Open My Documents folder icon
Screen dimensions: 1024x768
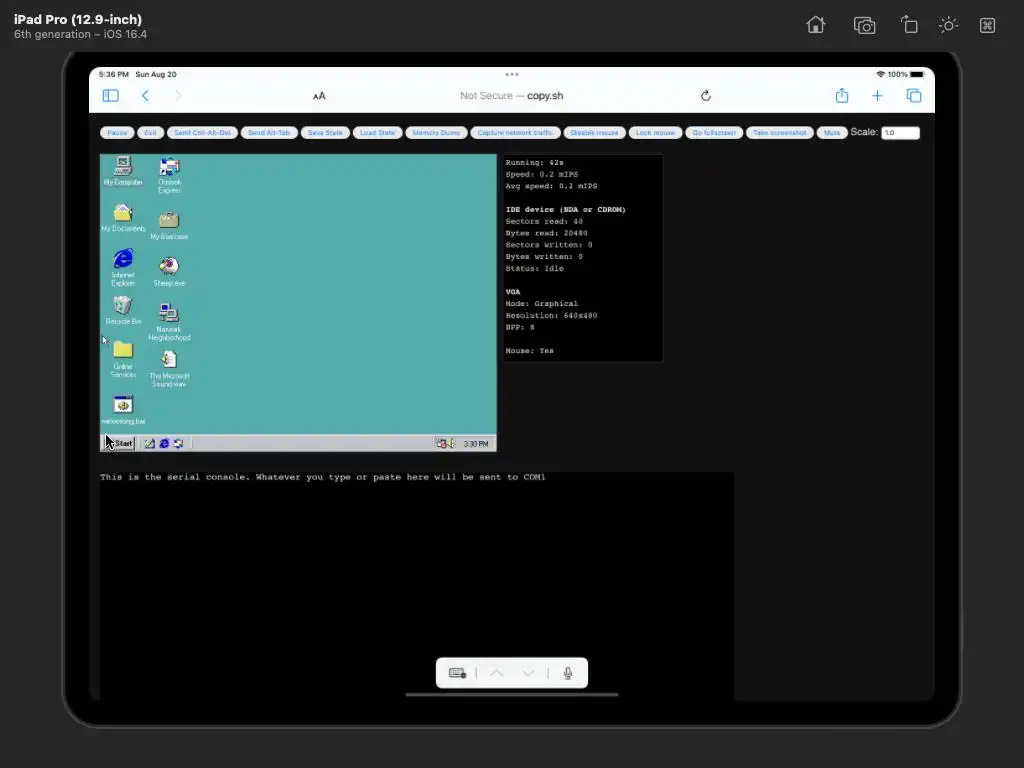point(123,217)
